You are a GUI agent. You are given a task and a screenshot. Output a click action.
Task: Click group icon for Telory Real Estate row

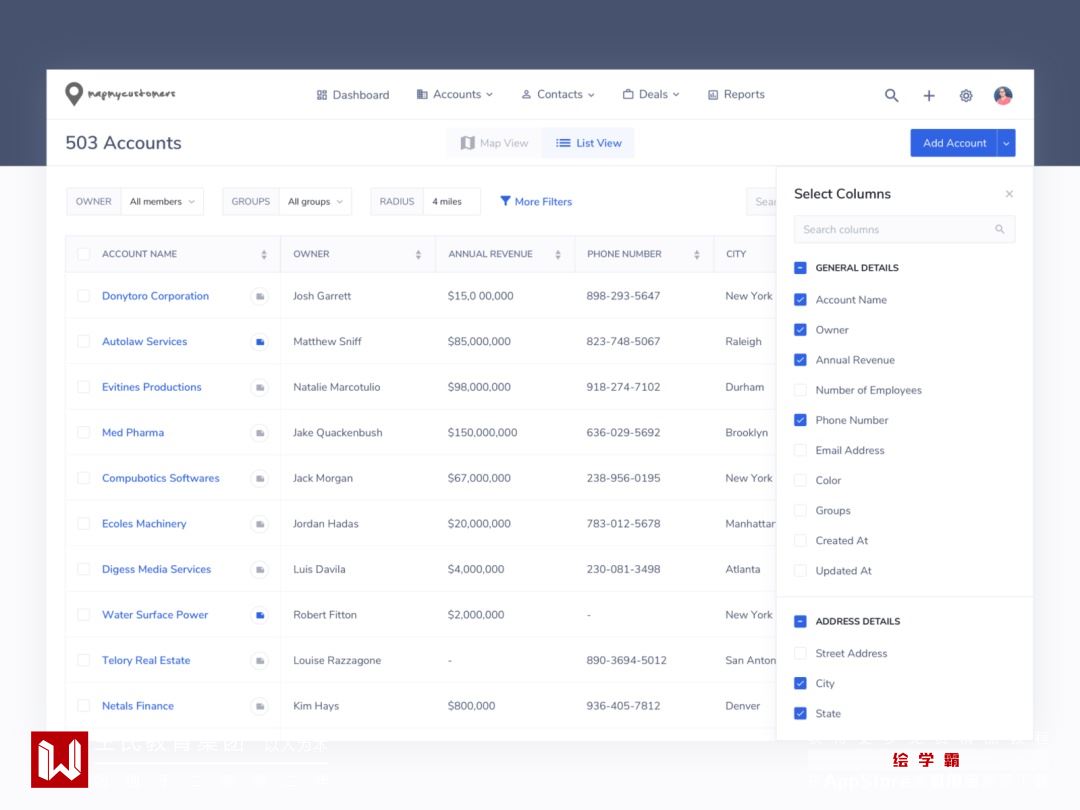click(260, 660)
